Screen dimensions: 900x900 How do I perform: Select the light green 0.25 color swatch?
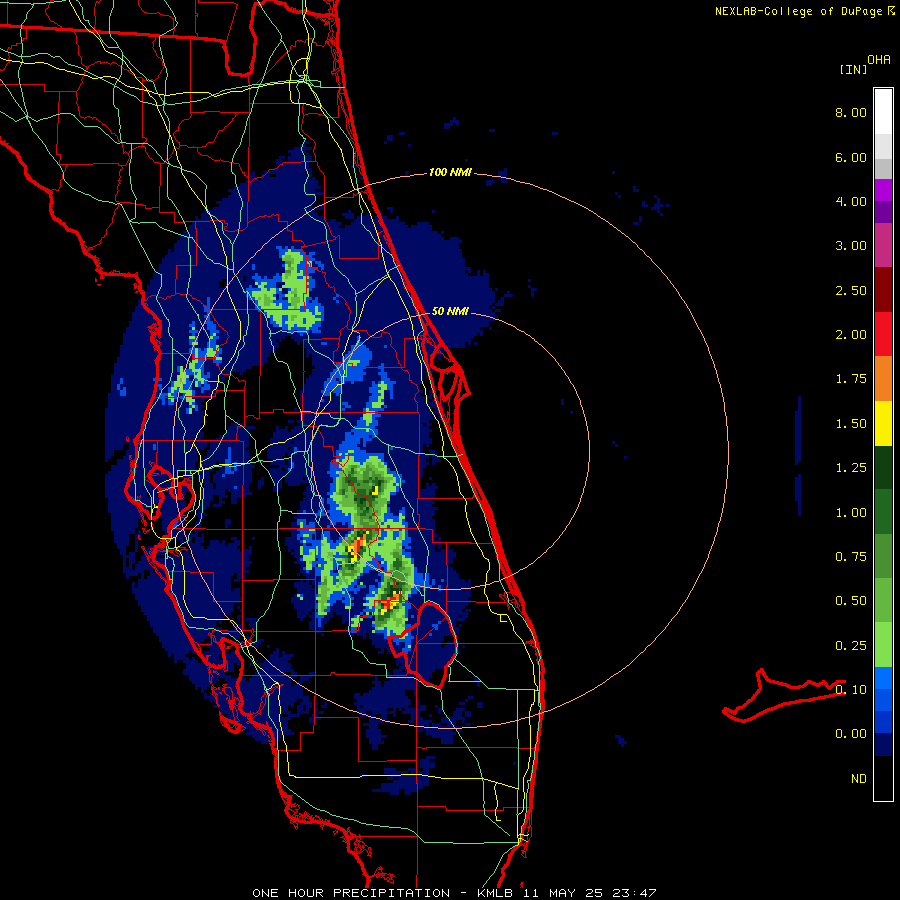pos(883,645)
